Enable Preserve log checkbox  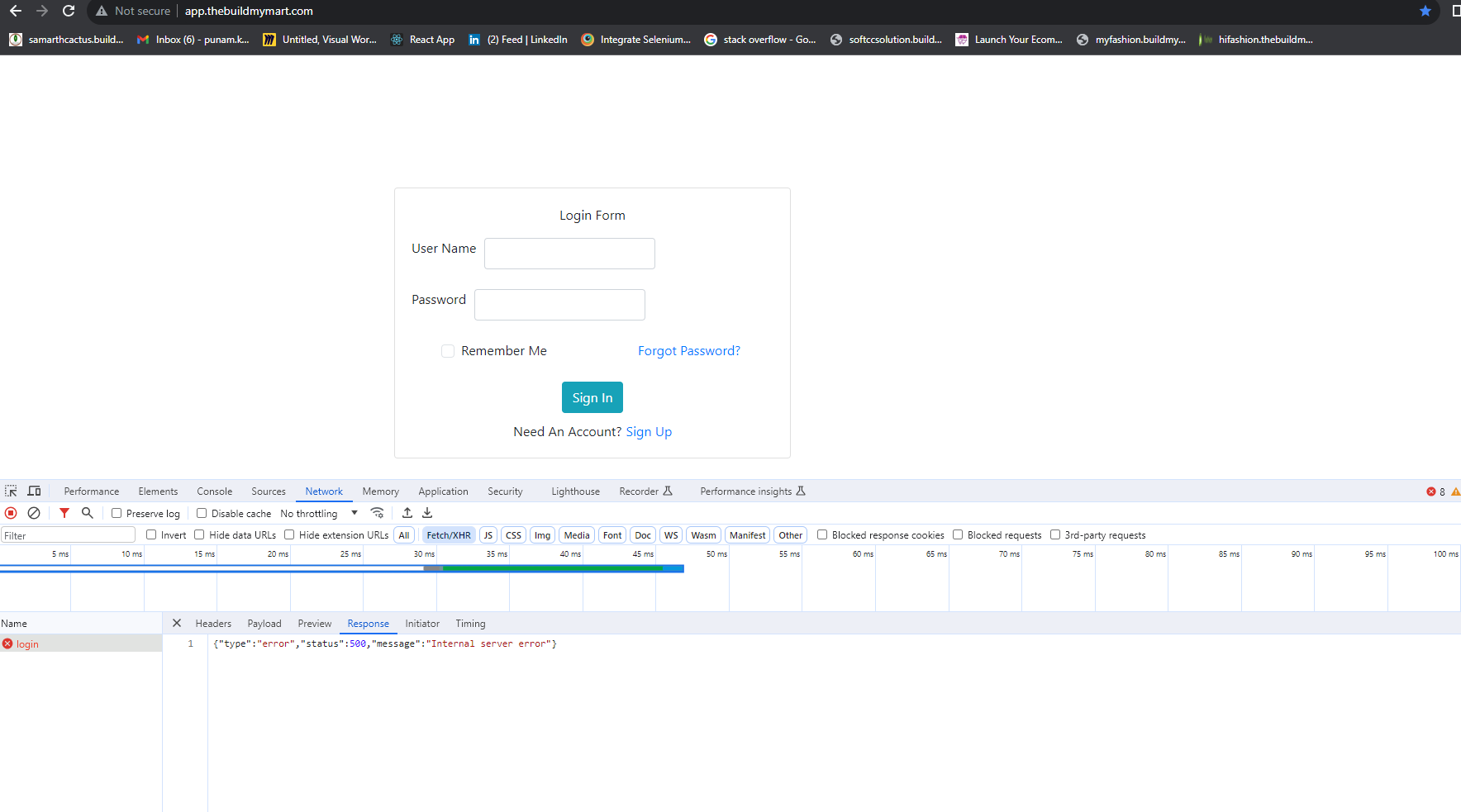click(x=117, y=513)
